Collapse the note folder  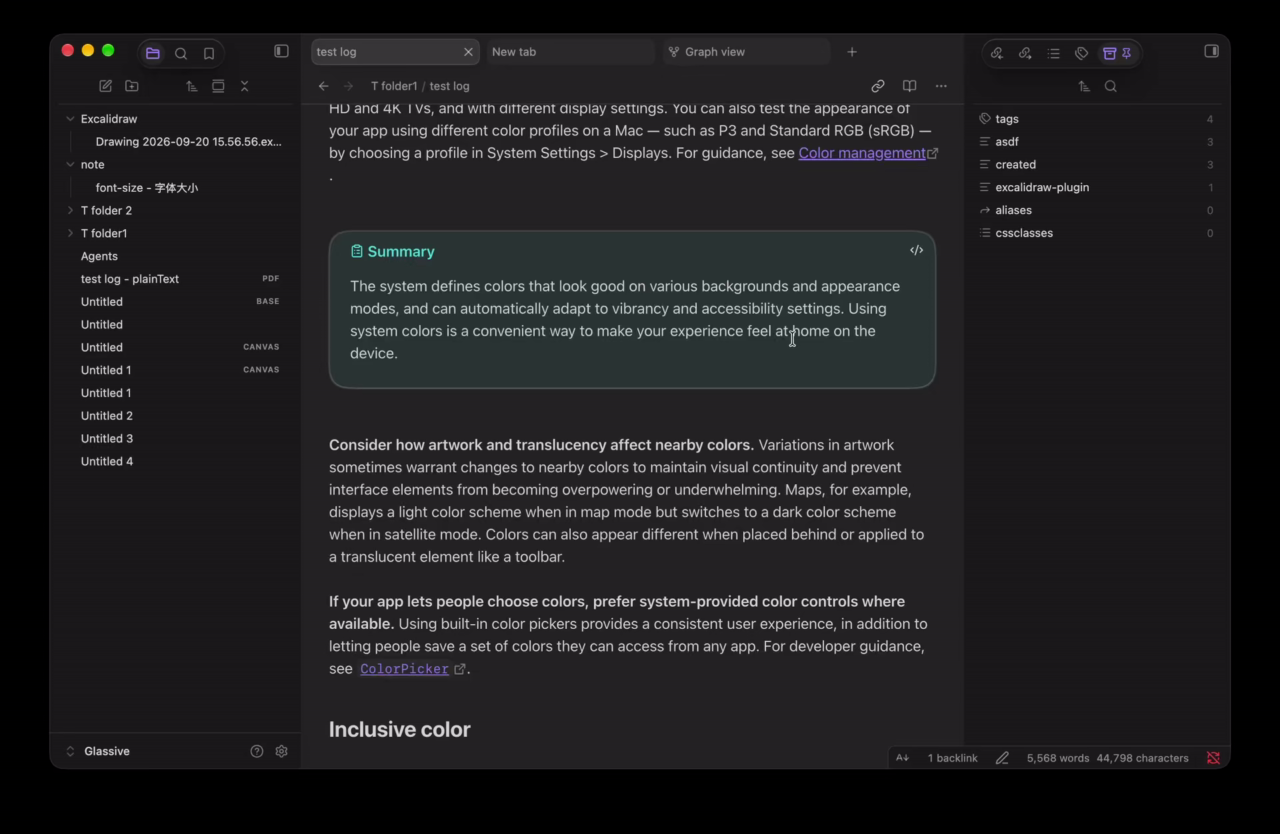70,165
